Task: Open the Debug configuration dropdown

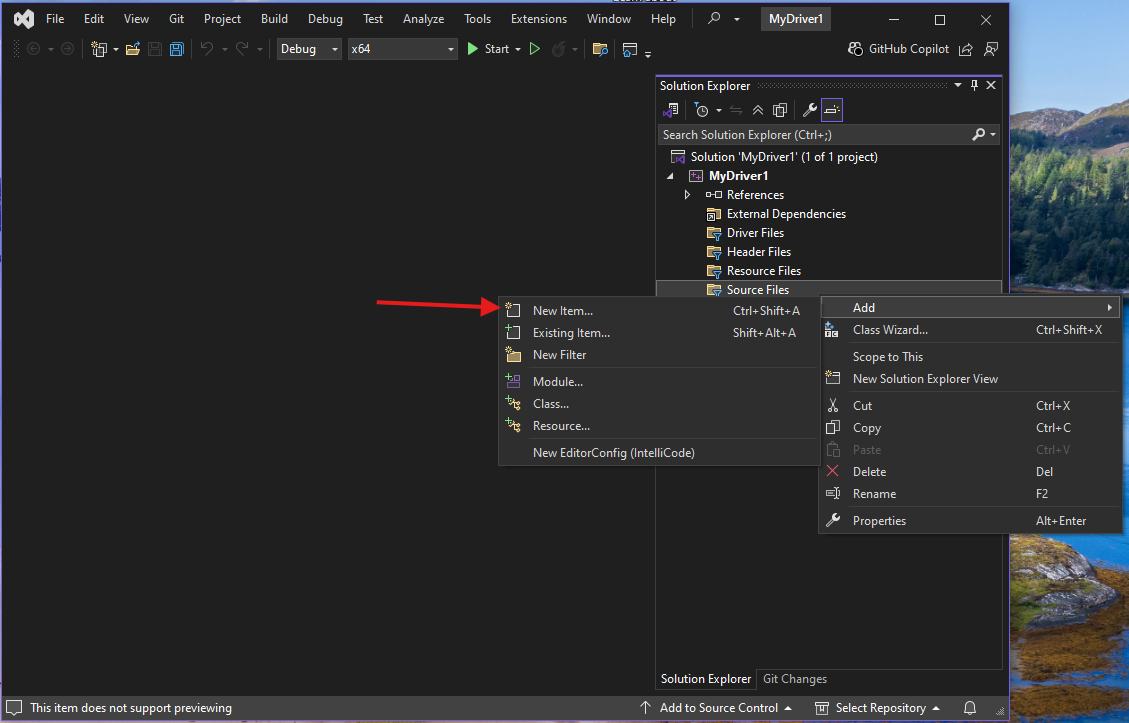Action: pyautogui.click(x=310, y=49)
